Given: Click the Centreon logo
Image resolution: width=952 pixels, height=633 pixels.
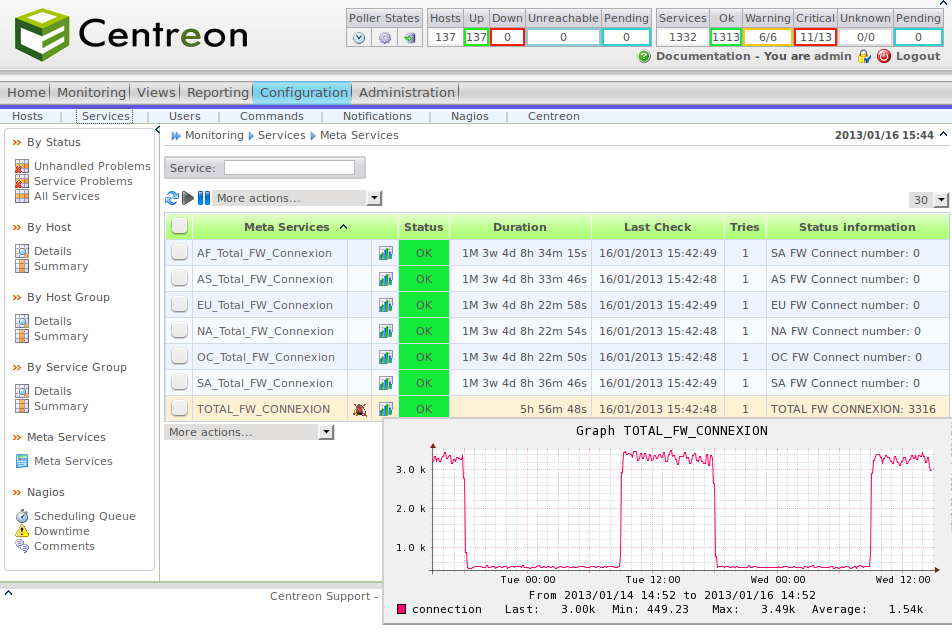Looking at the screenshot, I should click(x=131, y=34).
